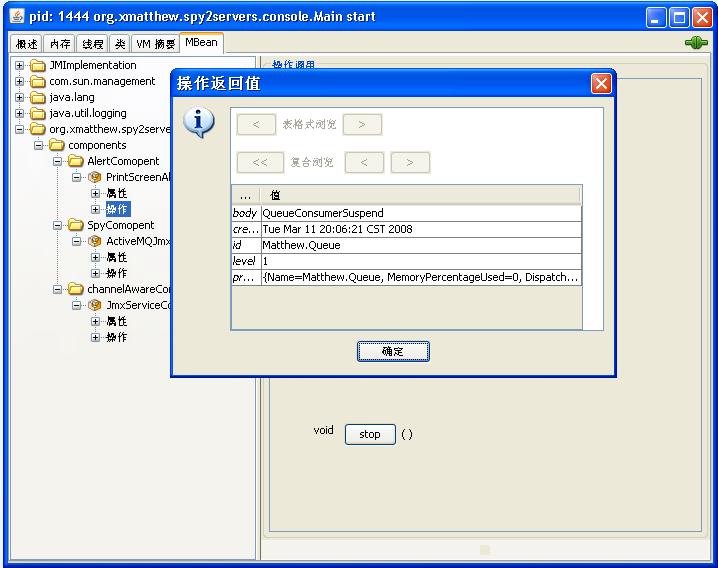Collapse the JmxServiceCo MBean node
Viewport: 718px width, 568px height.
76,306
